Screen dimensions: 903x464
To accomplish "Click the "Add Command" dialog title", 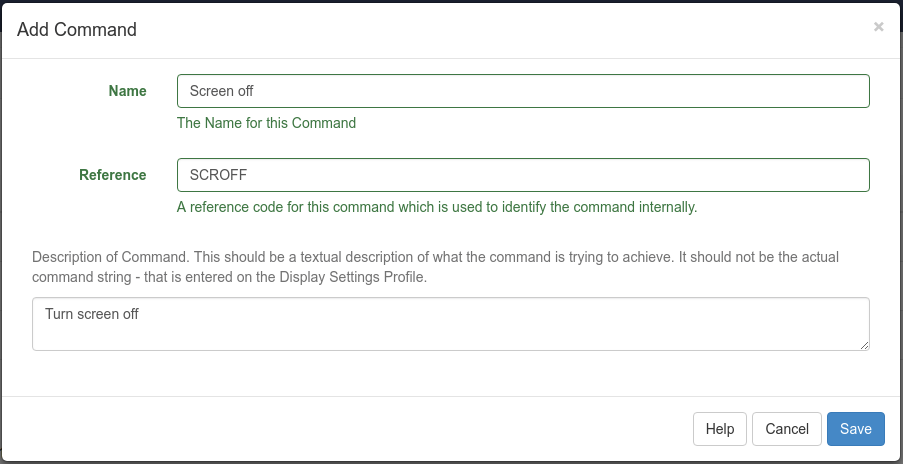I will [77, 30].
